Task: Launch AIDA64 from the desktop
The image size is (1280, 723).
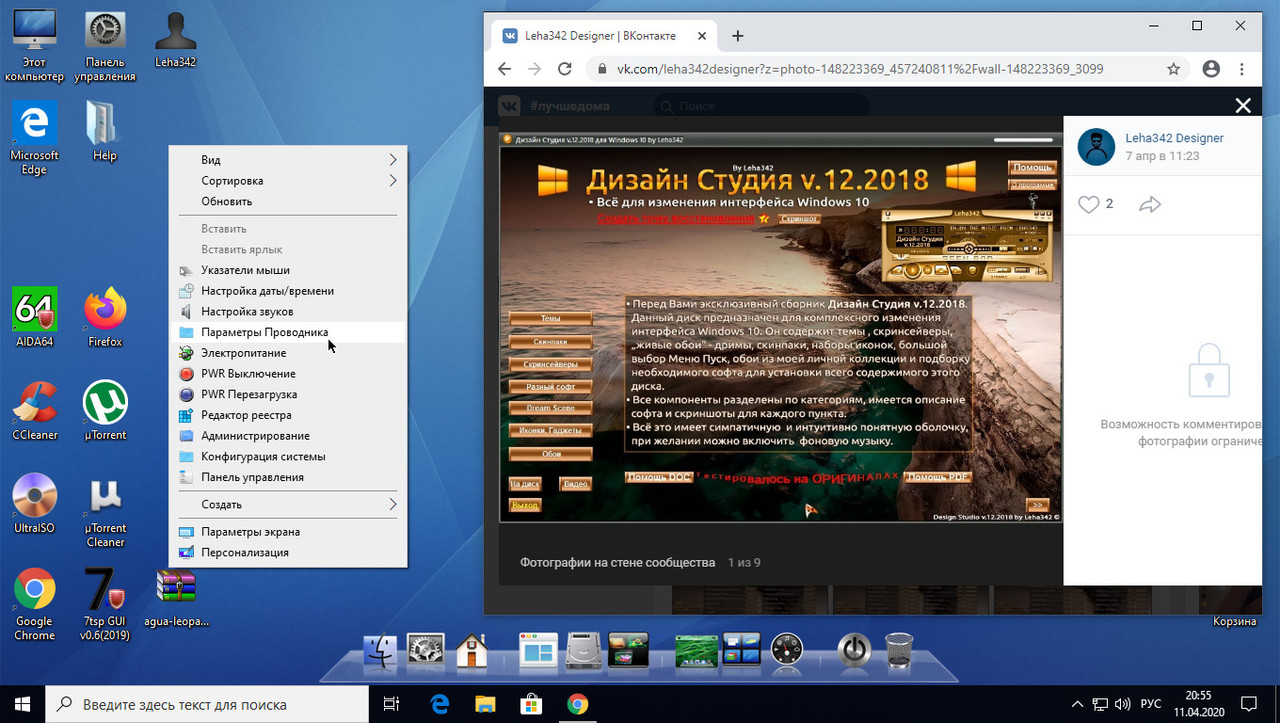Action: point(33,310)
